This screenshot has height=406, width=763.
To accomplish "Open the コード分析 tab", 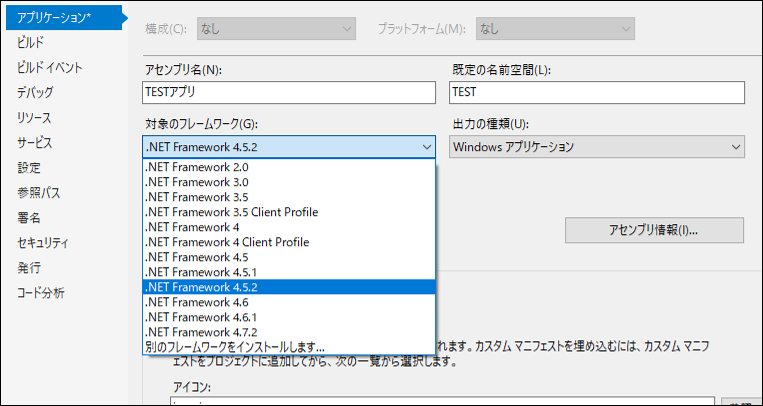I will (41, 293).
